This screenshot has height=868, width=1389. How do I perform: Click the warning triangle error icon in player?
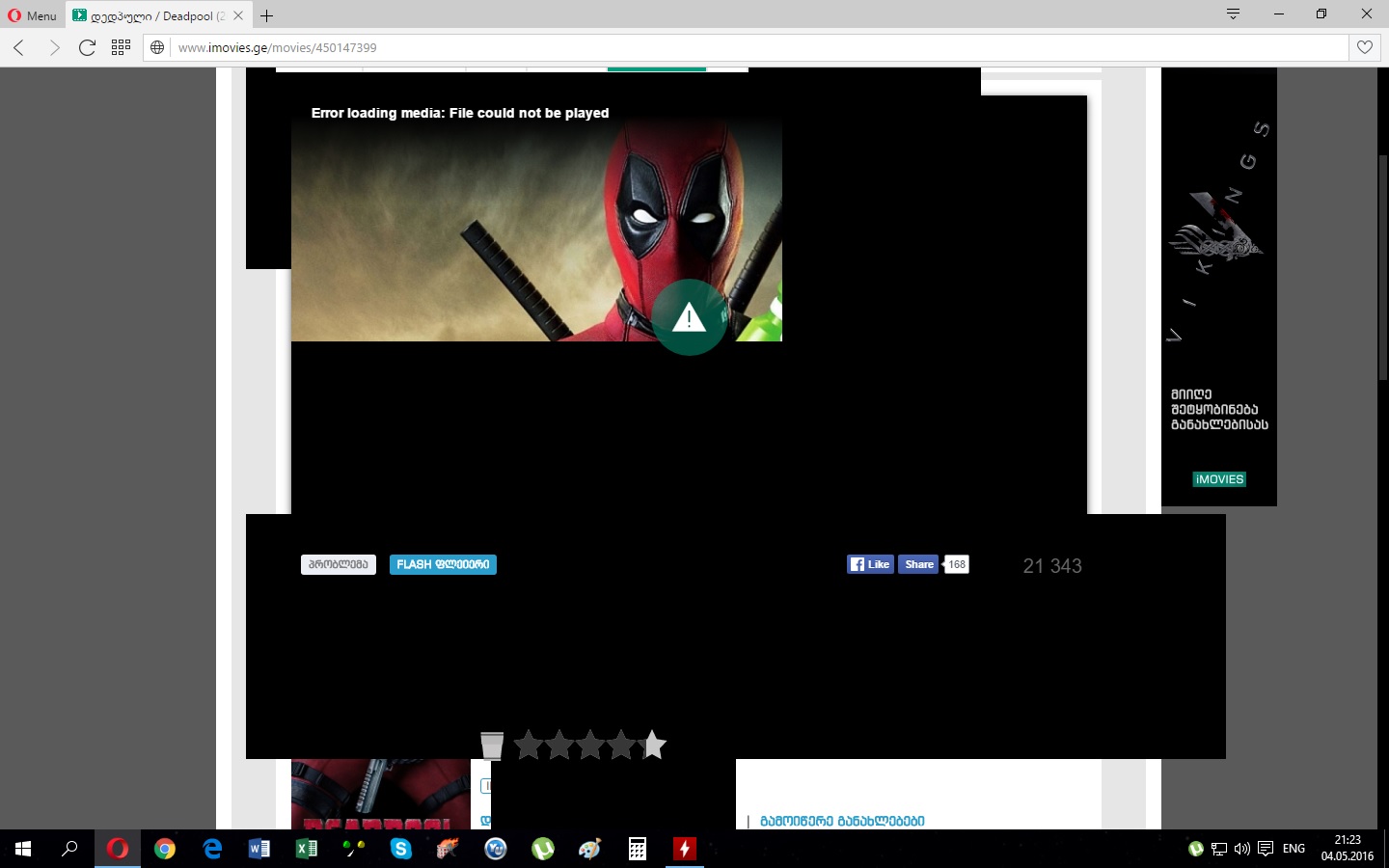tap(689, 317)
